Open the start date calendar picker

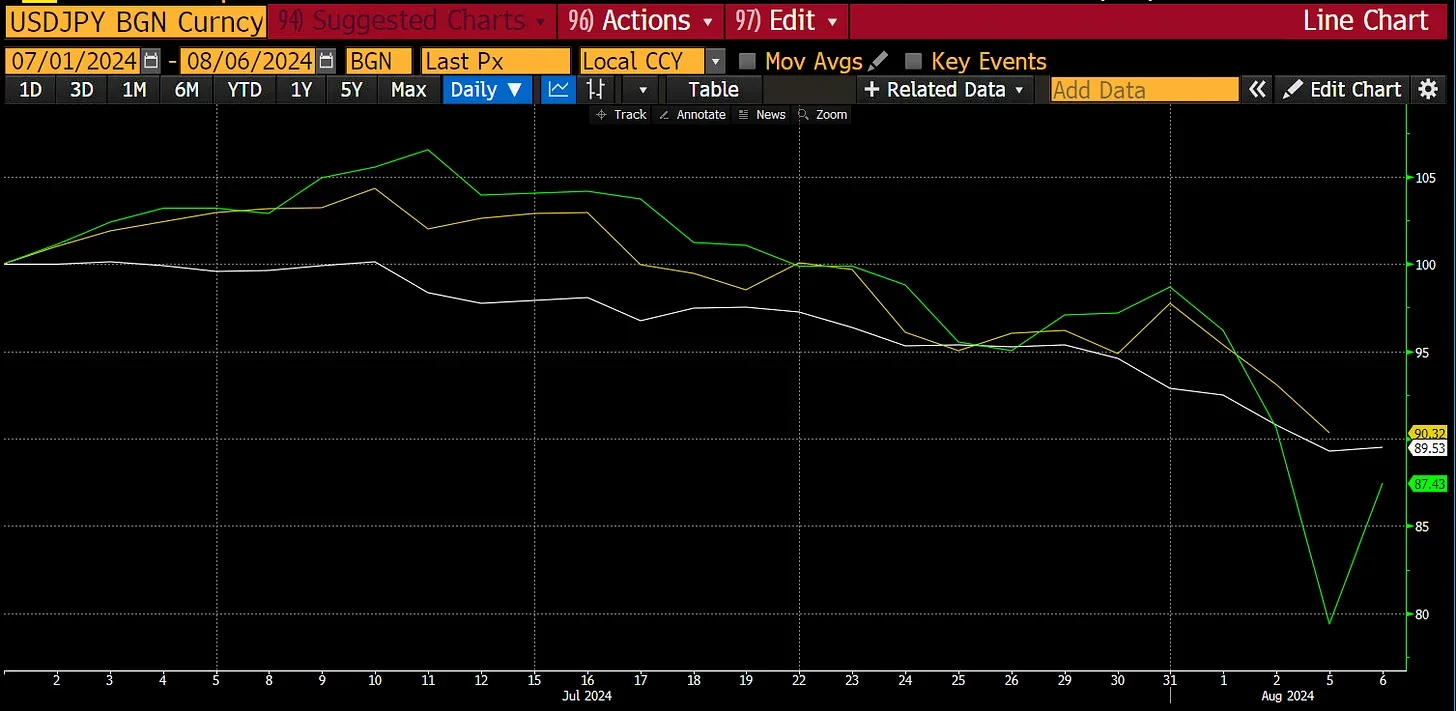pyautogui.click(x=151, y=61)
